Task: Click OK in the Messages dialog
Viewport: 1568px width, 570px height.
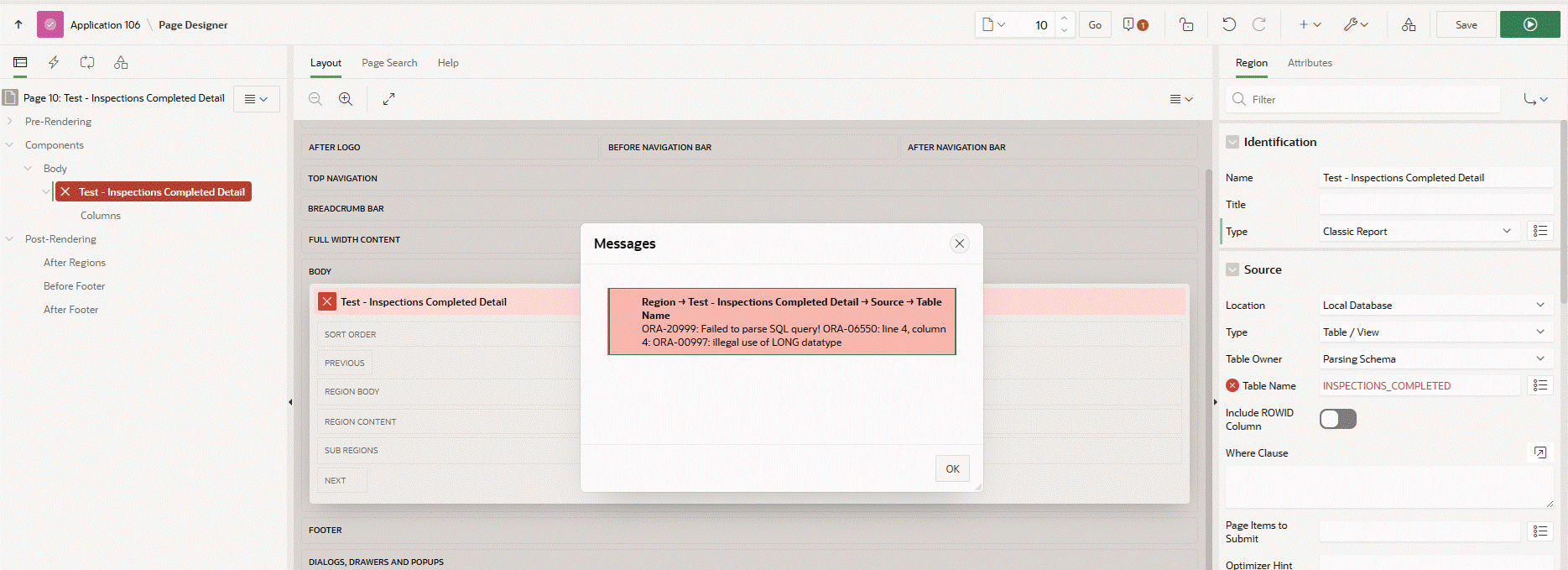Action: click(x=952, y=468)
